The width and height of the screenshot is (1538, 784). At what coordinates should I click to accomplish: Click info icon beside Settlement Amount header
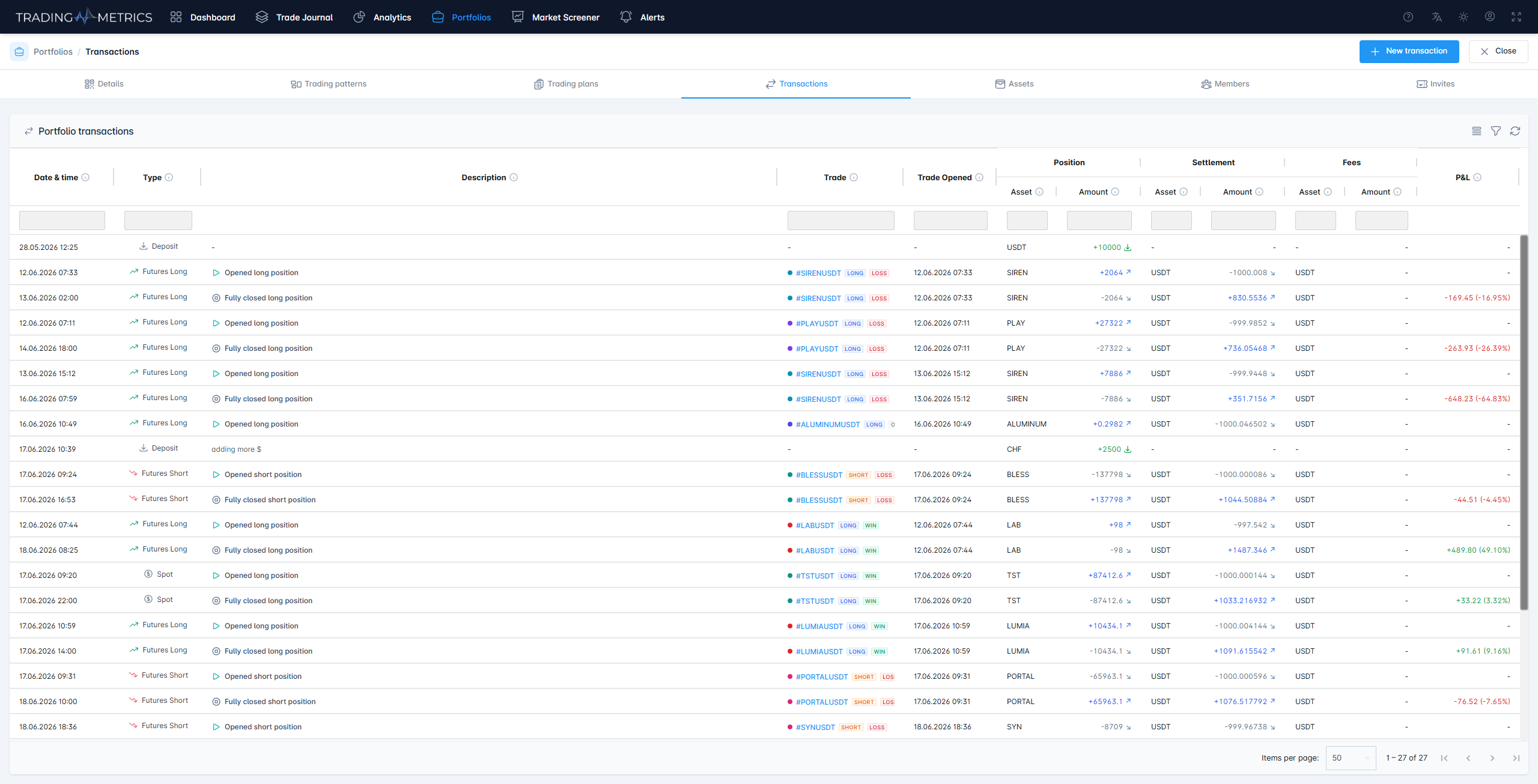1259,192
